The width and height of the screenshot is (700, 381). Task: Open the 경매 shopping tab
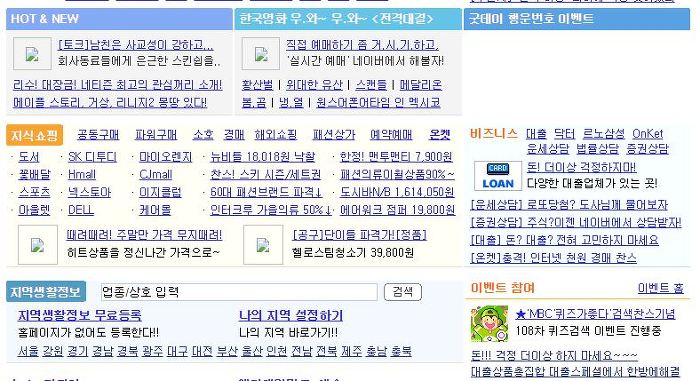[234, 134]
